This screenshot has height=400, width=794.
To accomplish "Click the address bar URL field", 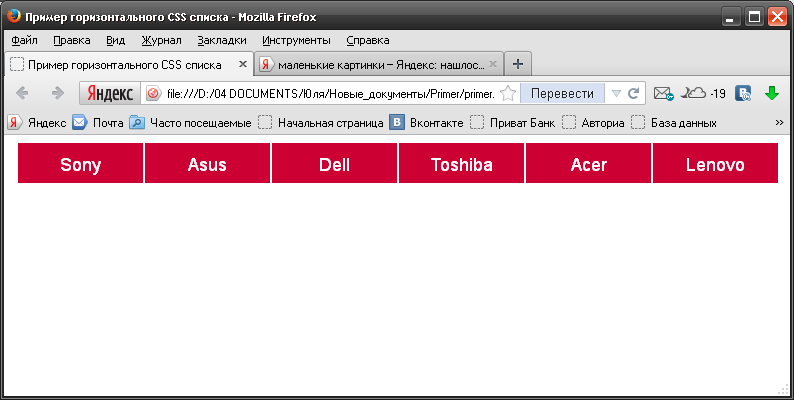I will (330, 93).
